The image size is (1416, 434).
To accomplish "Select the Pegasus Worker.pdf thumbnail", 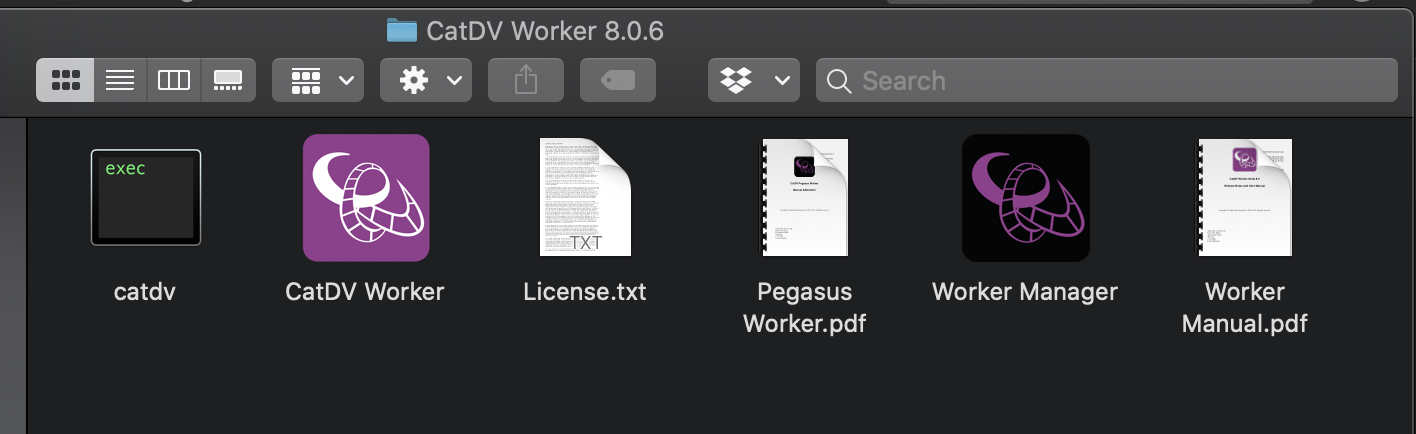I will pyautogui.click(x=805, y=197).
